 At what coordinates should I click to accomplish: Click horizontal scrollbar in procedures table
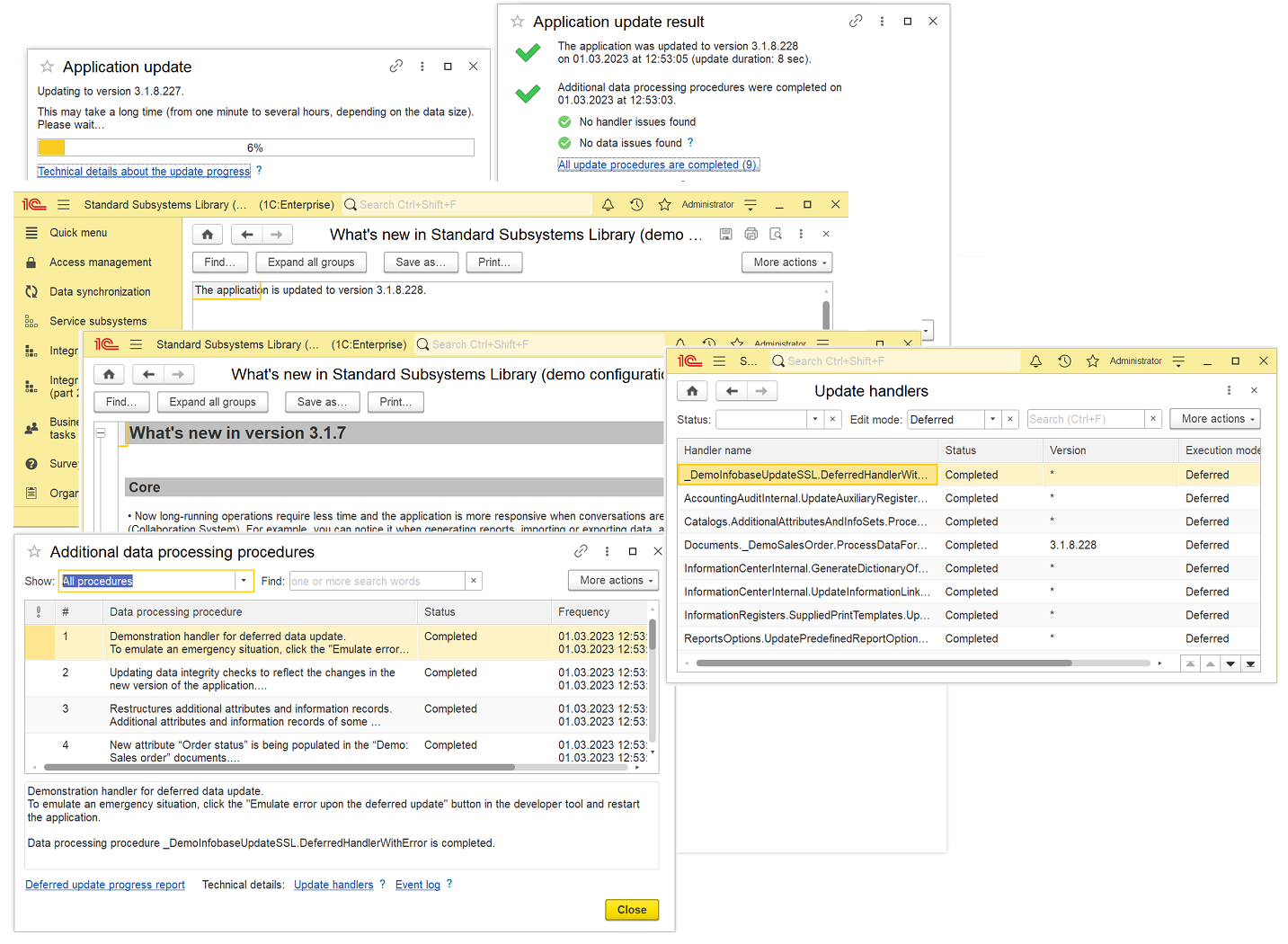click(280, 768)
